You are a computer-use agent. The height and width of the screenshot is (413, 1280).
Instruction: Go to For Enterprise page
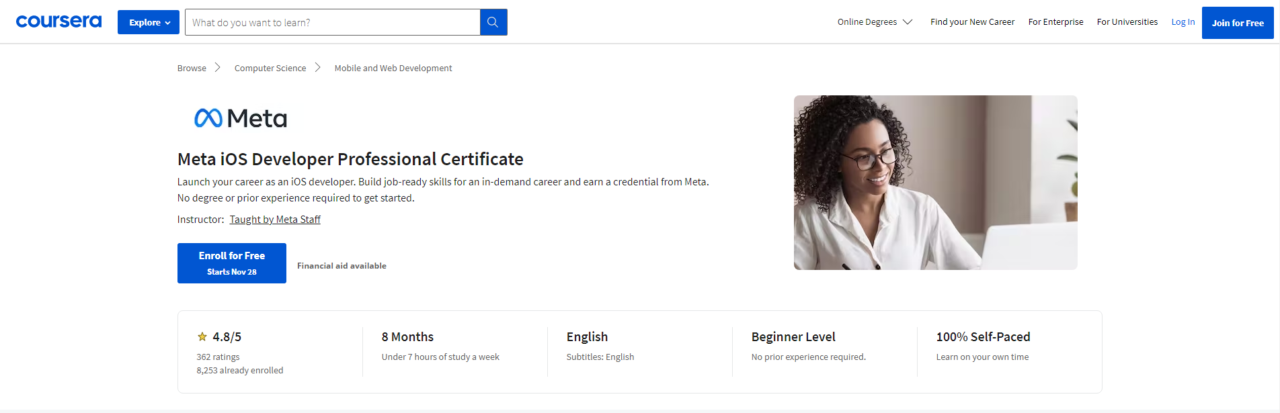1055,22
